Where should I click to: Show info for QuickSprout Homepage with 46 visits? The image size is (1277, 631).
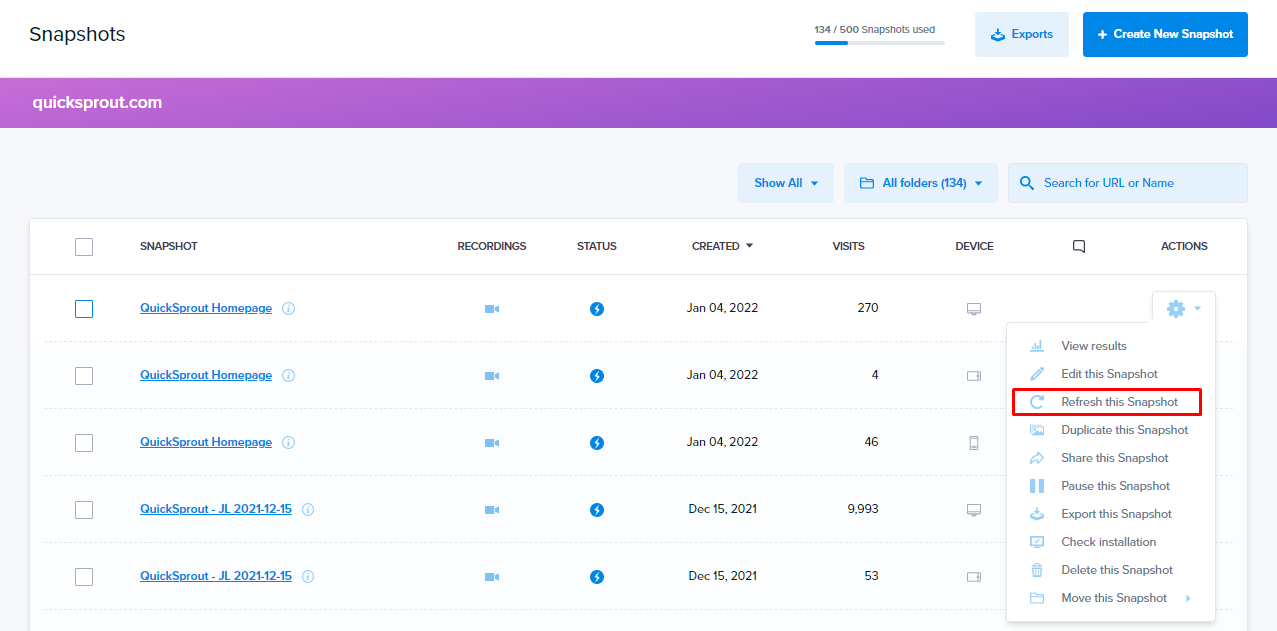point(289,443)
